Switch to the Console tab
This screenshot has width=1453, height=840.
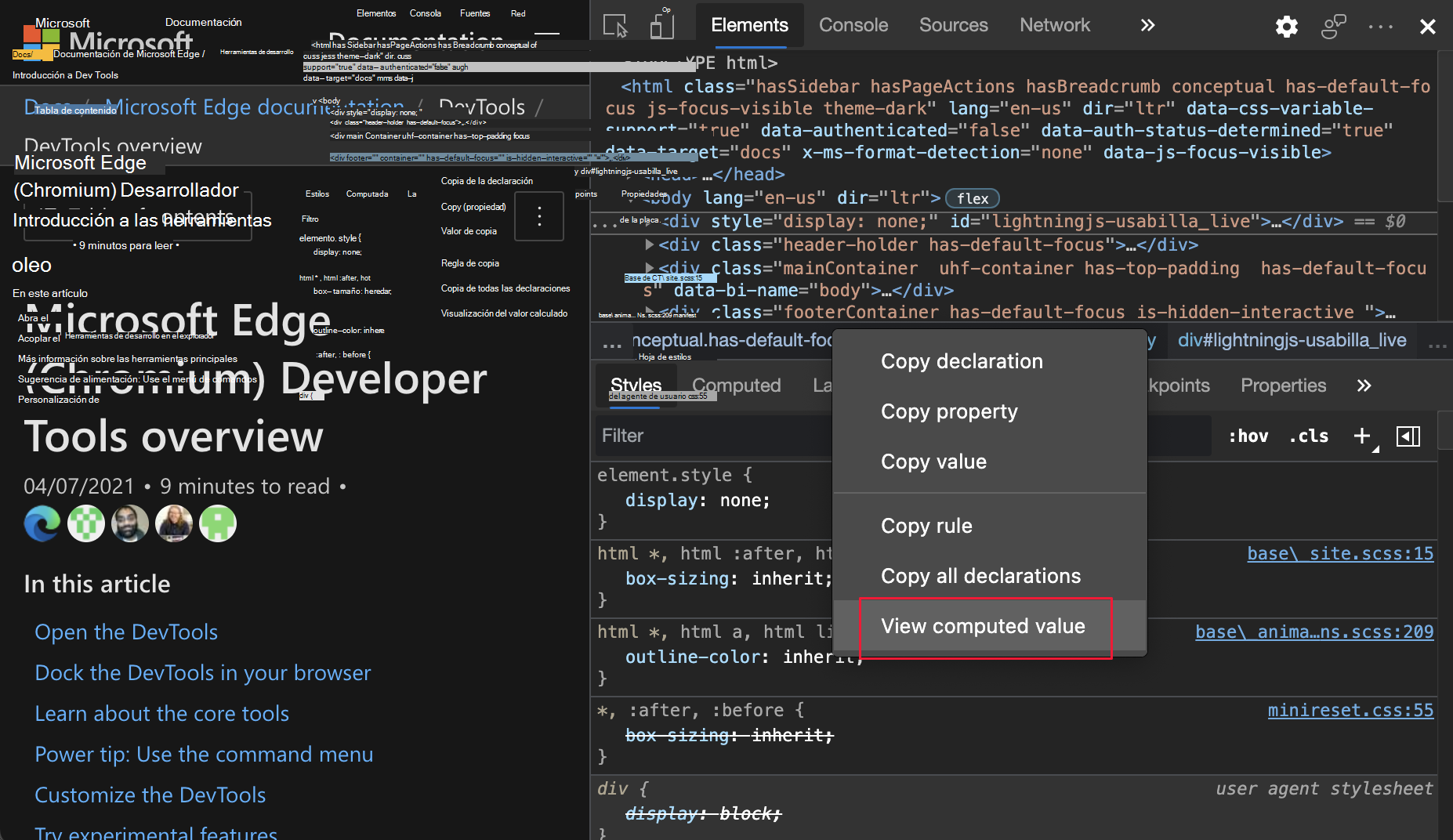(x=853, y=26)
